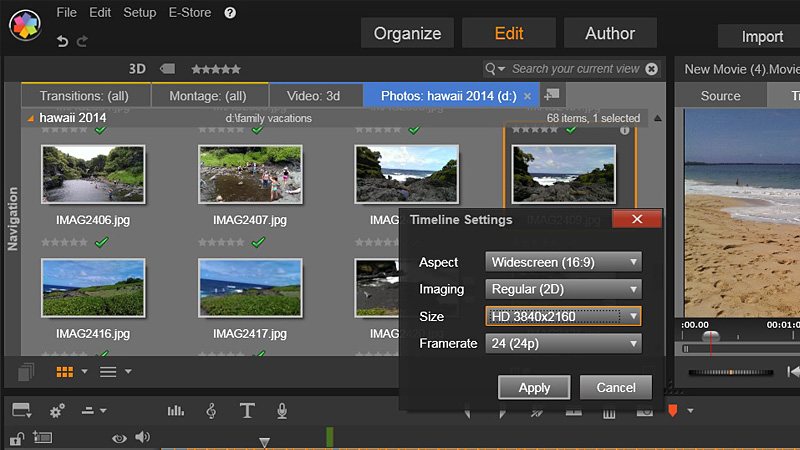The image size is (800, 450).
Task: Open timeline settings gear icon
Action: tap(57, 411)
